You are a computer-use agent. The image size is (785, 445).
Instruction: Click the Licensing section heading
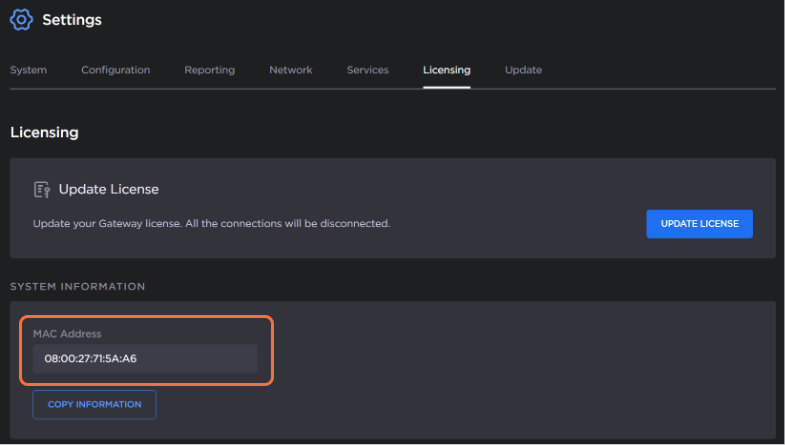(x=44, y=132)
